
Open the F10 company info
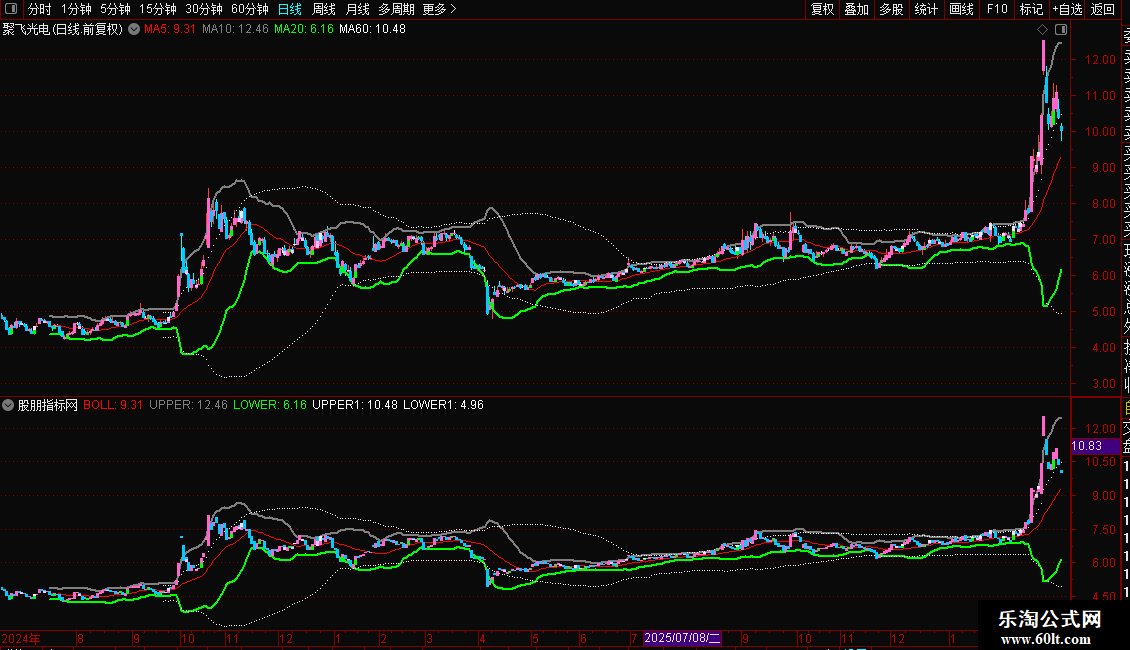[997, 9]
